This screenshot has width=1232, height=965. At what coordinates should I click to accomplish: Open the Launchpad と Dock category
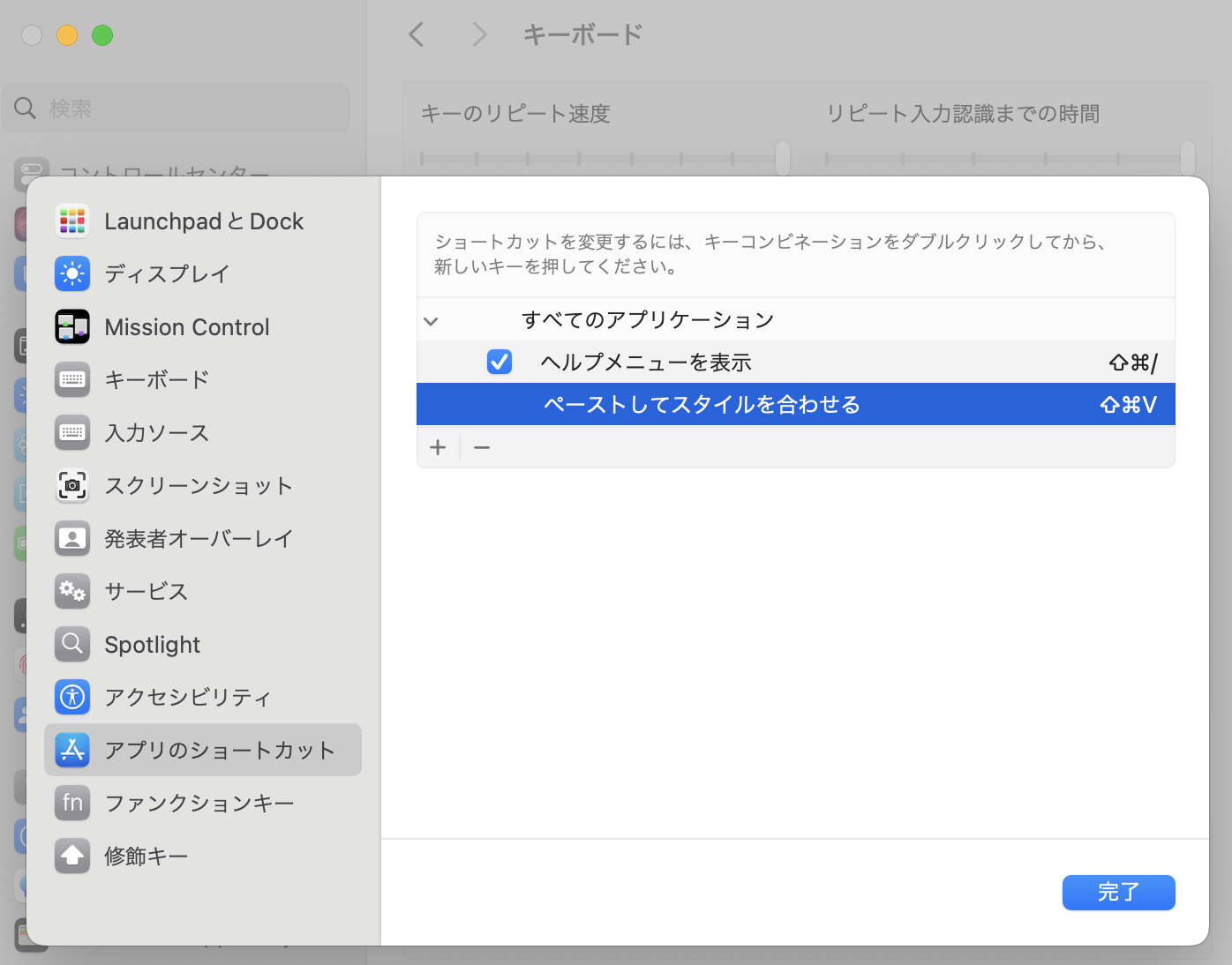pos(203,221)
